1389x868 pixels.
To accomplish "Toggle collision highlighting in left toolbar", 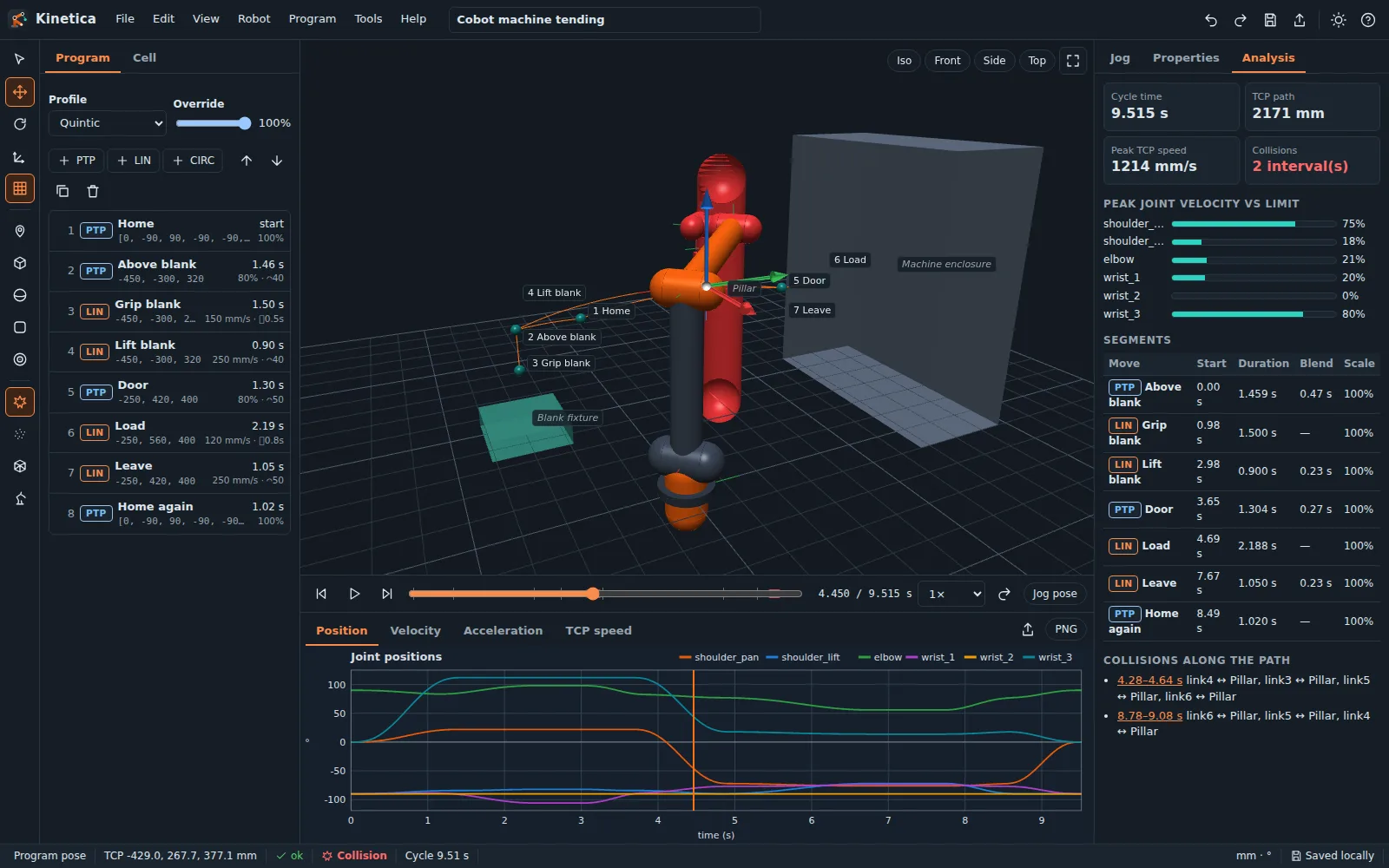I will click(20, 402).
